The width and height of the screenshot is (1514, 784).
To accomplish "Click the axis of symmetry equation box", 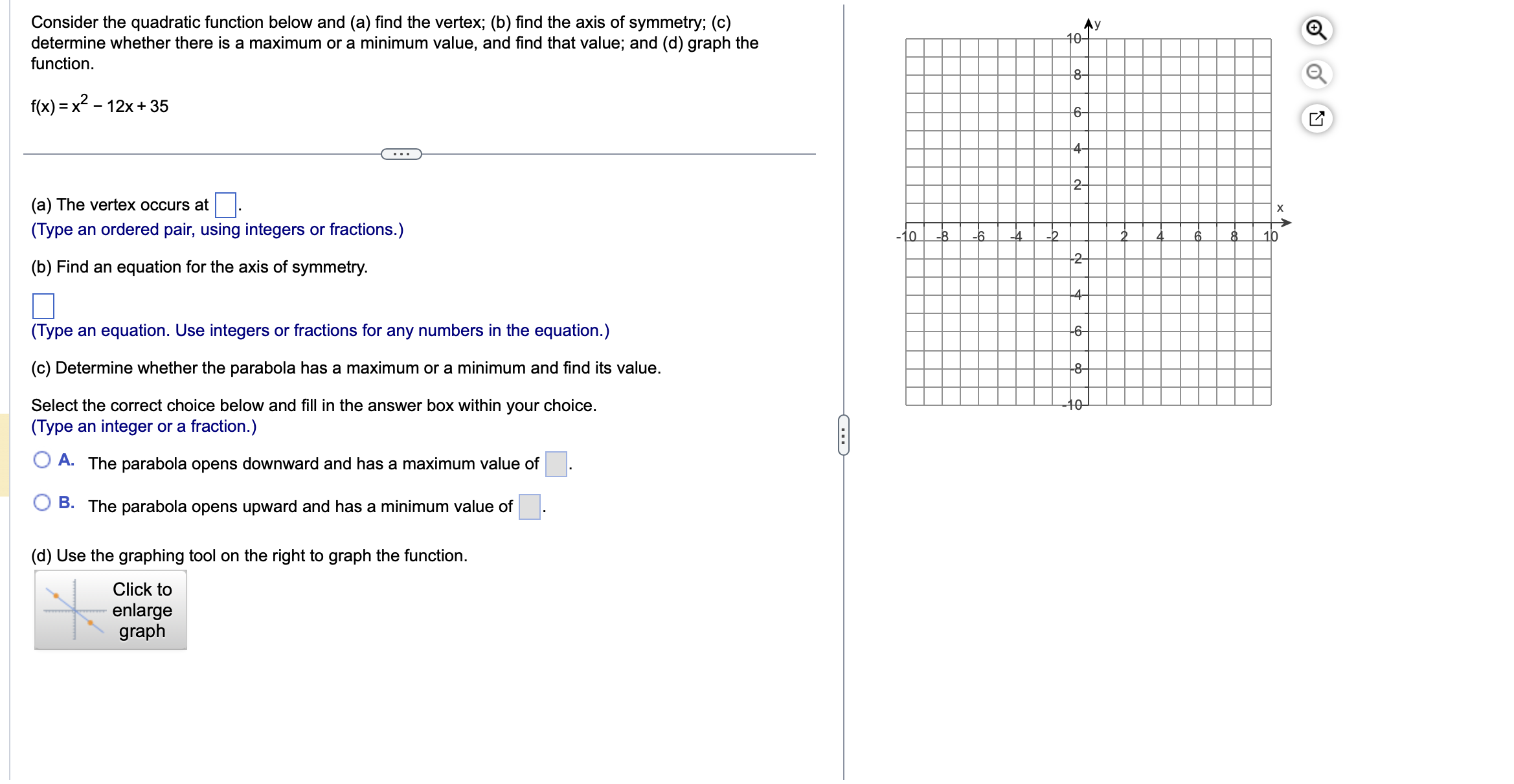I will 42,306.
